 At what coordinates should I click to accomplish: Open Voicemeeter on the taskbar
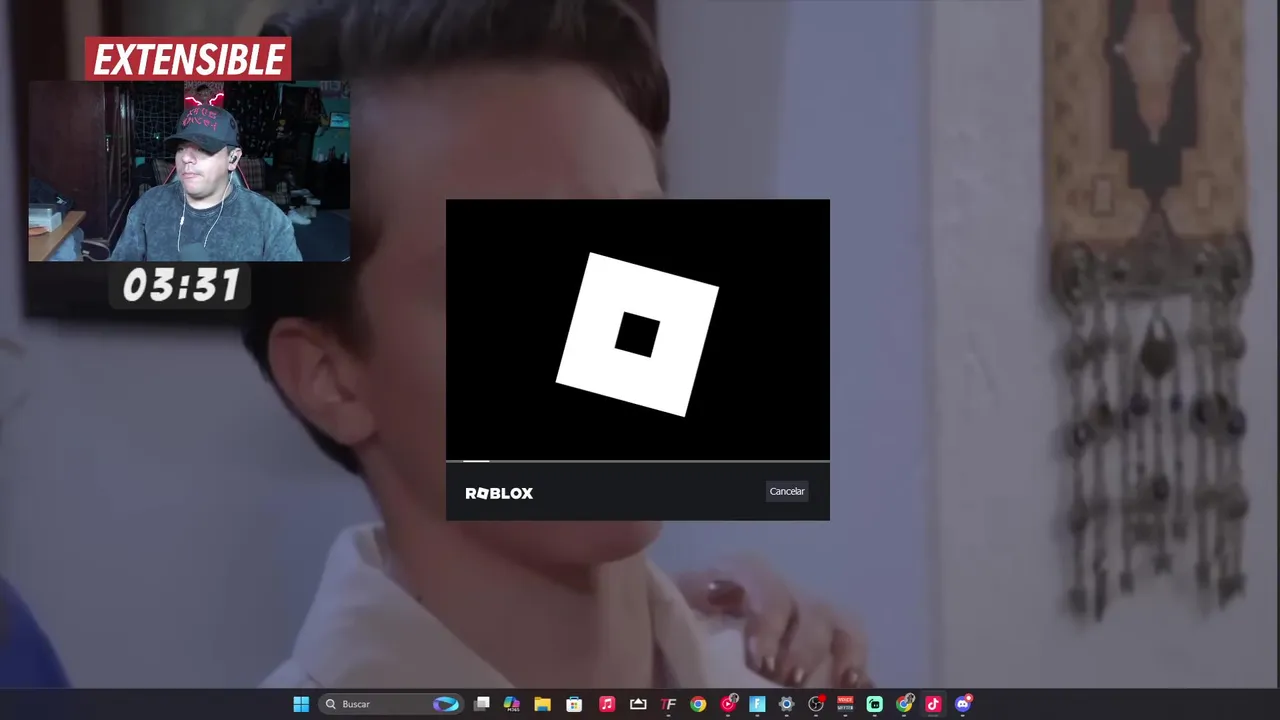845,704
